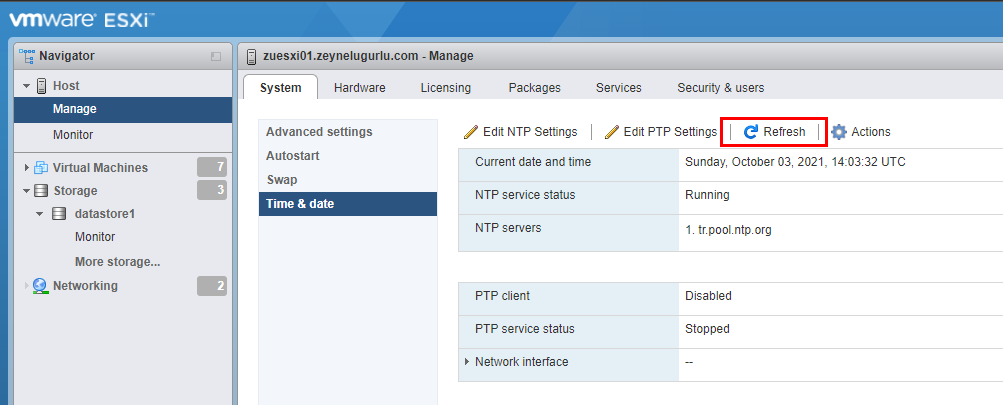Click the PTP client value Disabled
This screenshot has width=1003, height=405.
[x=708, y=296]
